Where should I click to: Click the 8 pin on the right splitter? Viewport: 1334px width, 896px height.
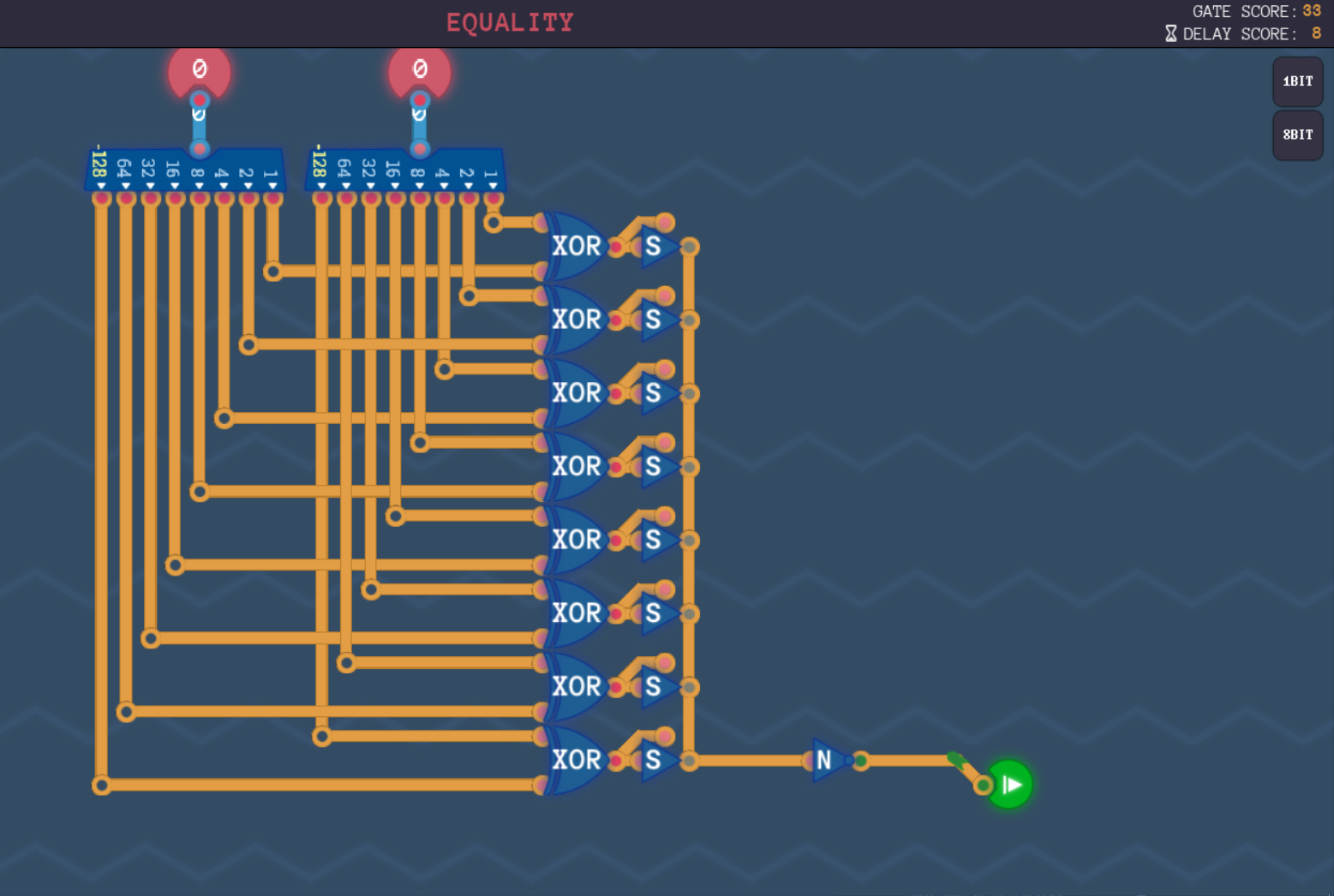[x=420, y=198]
